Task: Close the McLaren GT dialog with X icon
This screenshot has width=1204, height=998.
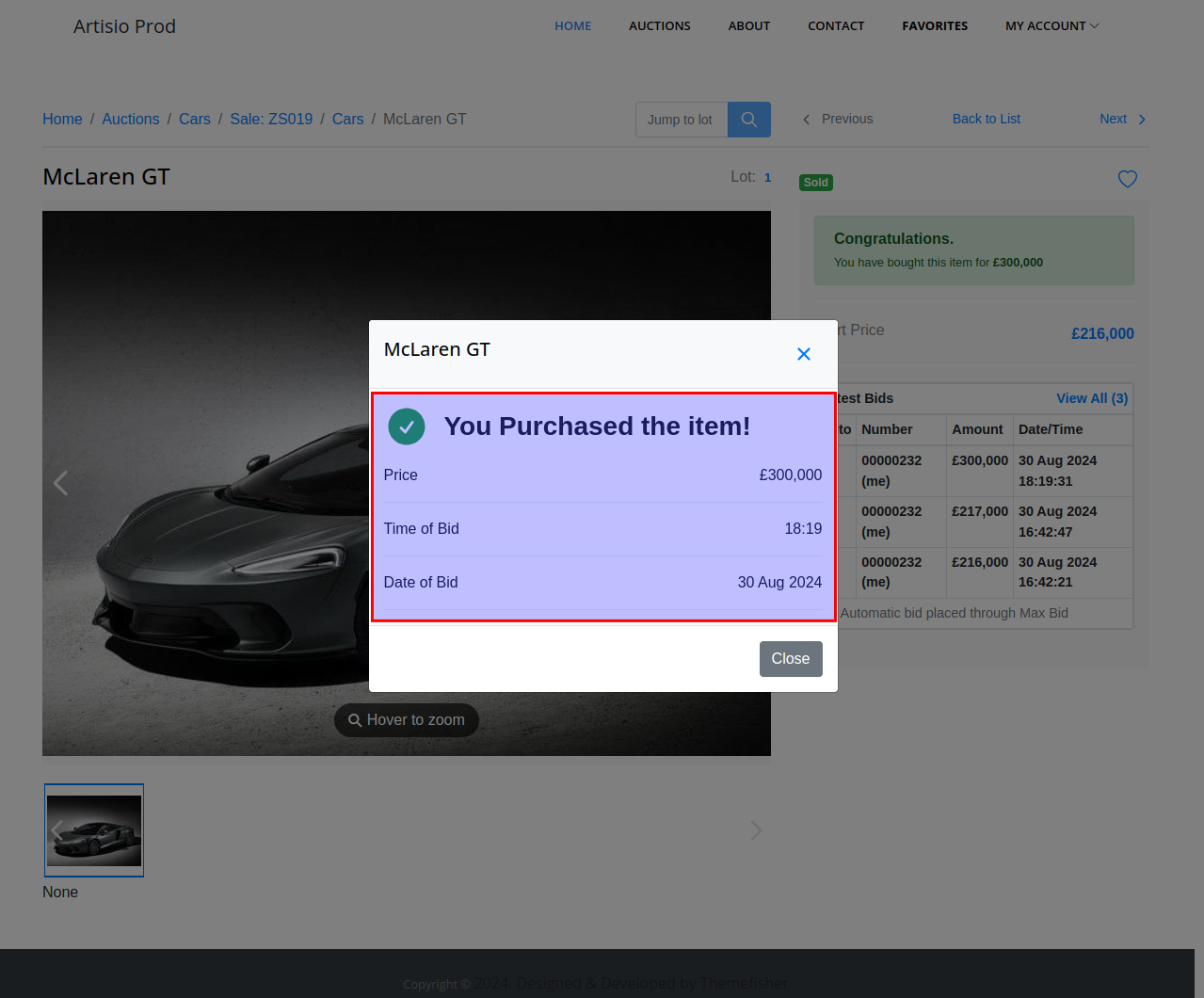Action: pyautogui.click(x=803, y=354)
